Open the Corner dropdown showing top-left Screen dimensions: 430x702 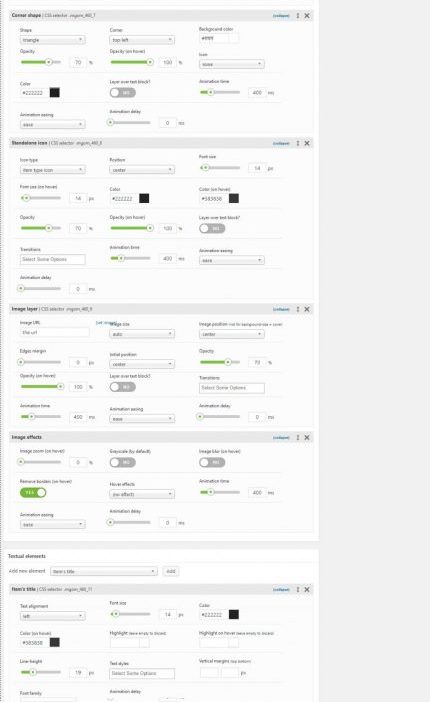click(x=142, y=40)
